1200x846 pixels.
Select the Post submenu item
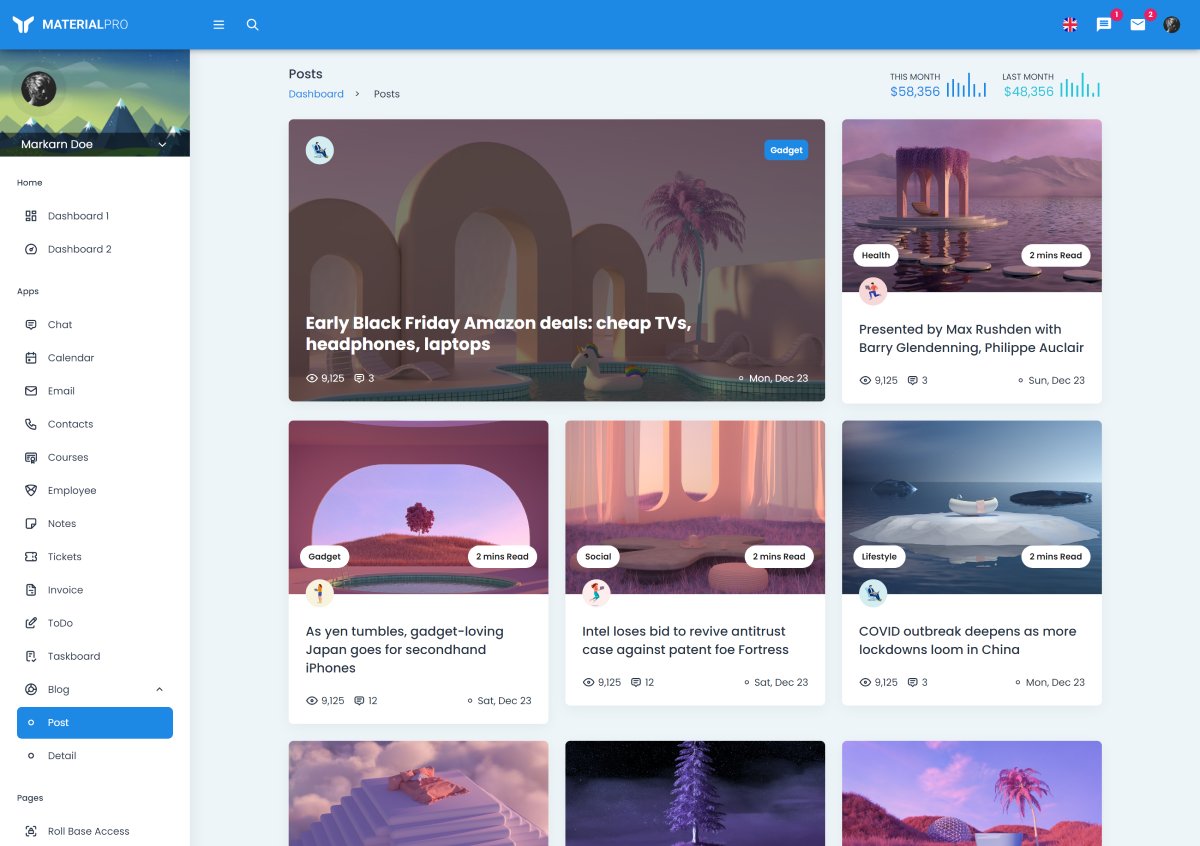click(95, 723)
